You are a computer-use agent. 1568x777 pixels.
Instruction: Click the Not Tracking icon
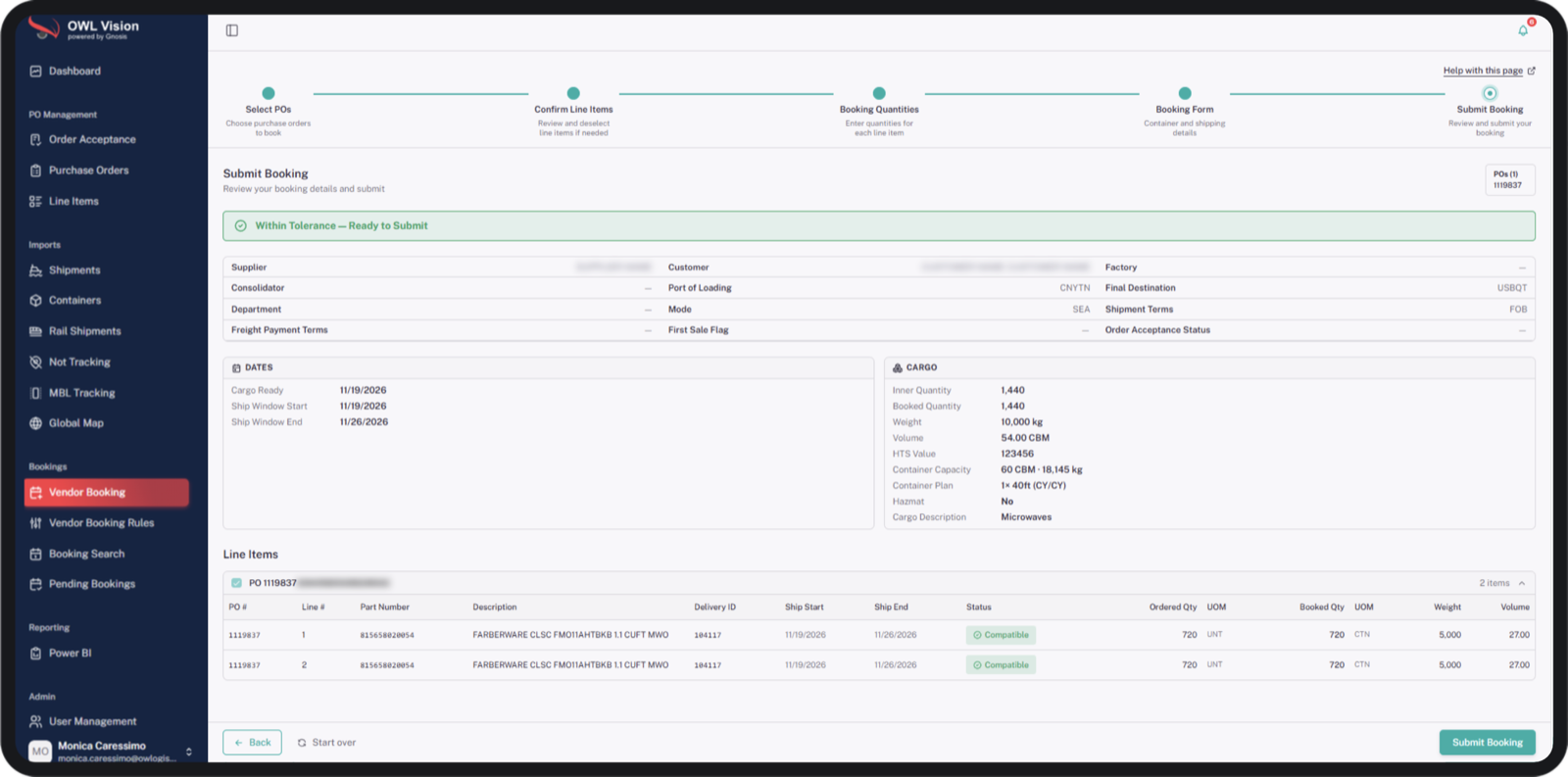tap(35, 363)
